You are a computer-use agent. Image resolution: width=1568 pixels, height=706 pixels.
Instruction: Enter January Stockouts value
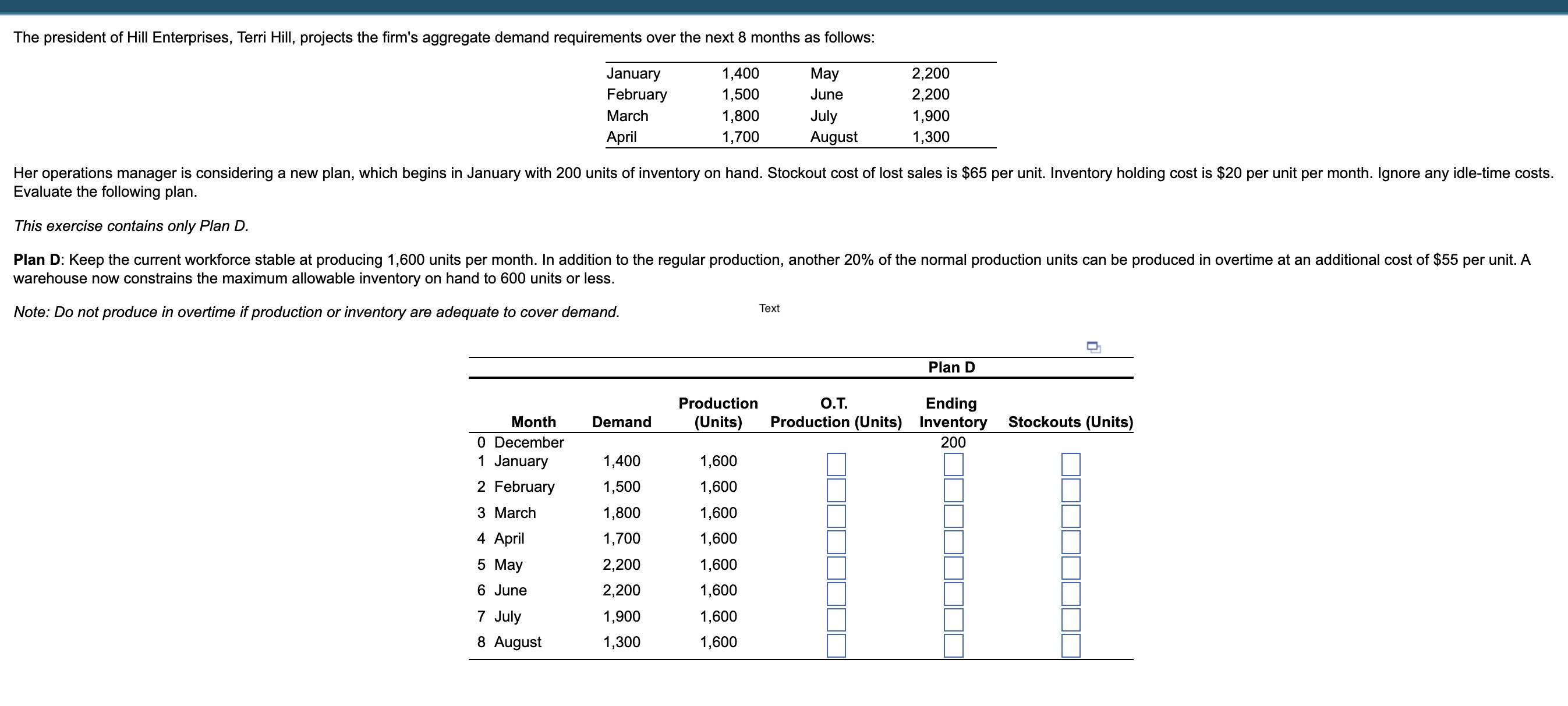pos(1070,464)
